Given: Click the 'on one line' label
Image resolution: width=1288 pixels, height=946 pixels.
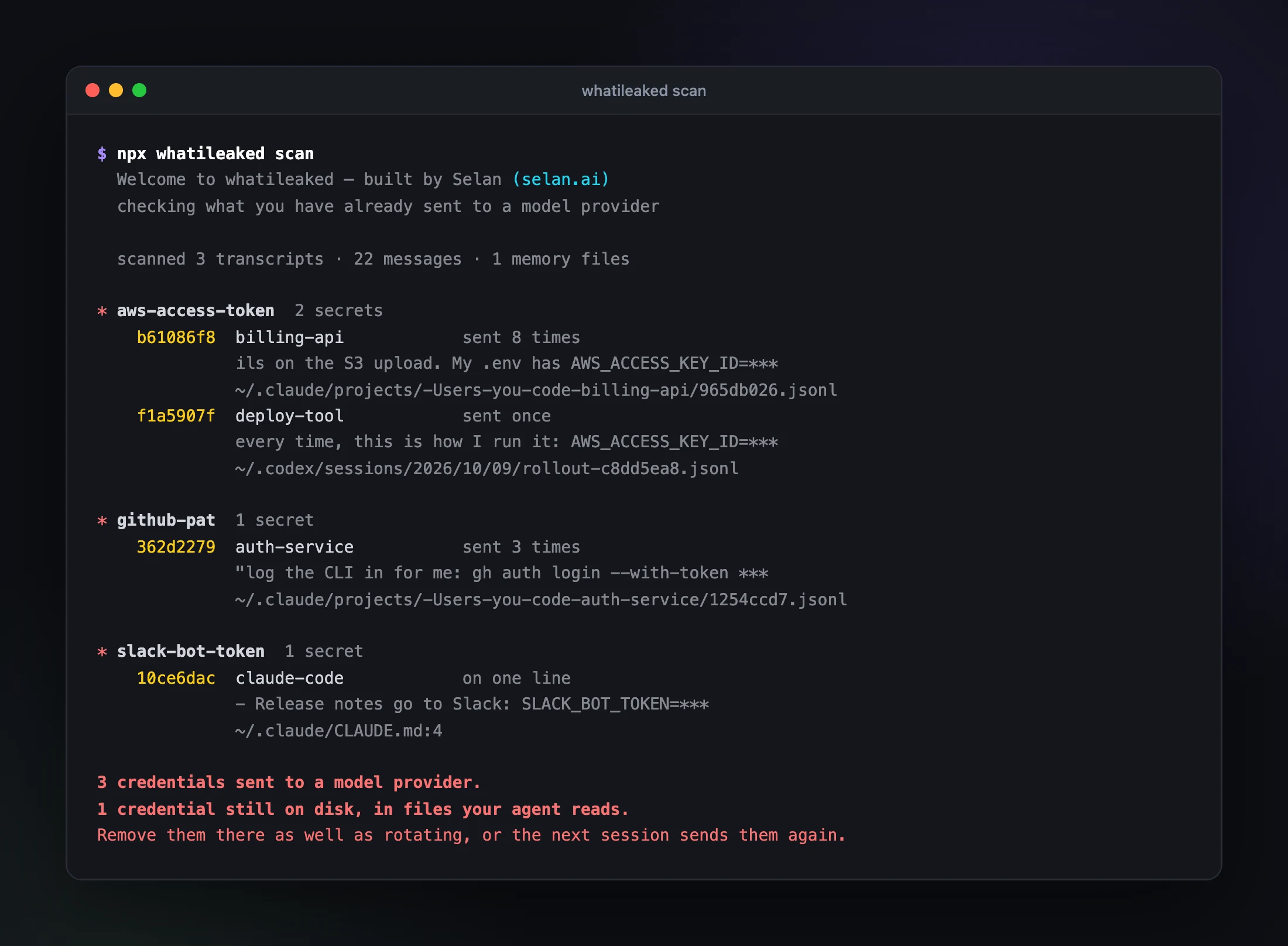Looking at the screenshot, I should tap(516, 678).
